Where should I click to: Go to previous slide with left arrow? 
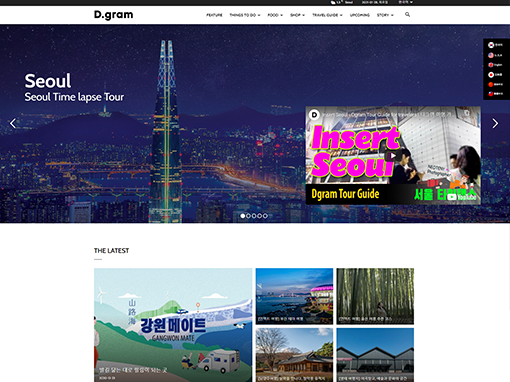13,123
